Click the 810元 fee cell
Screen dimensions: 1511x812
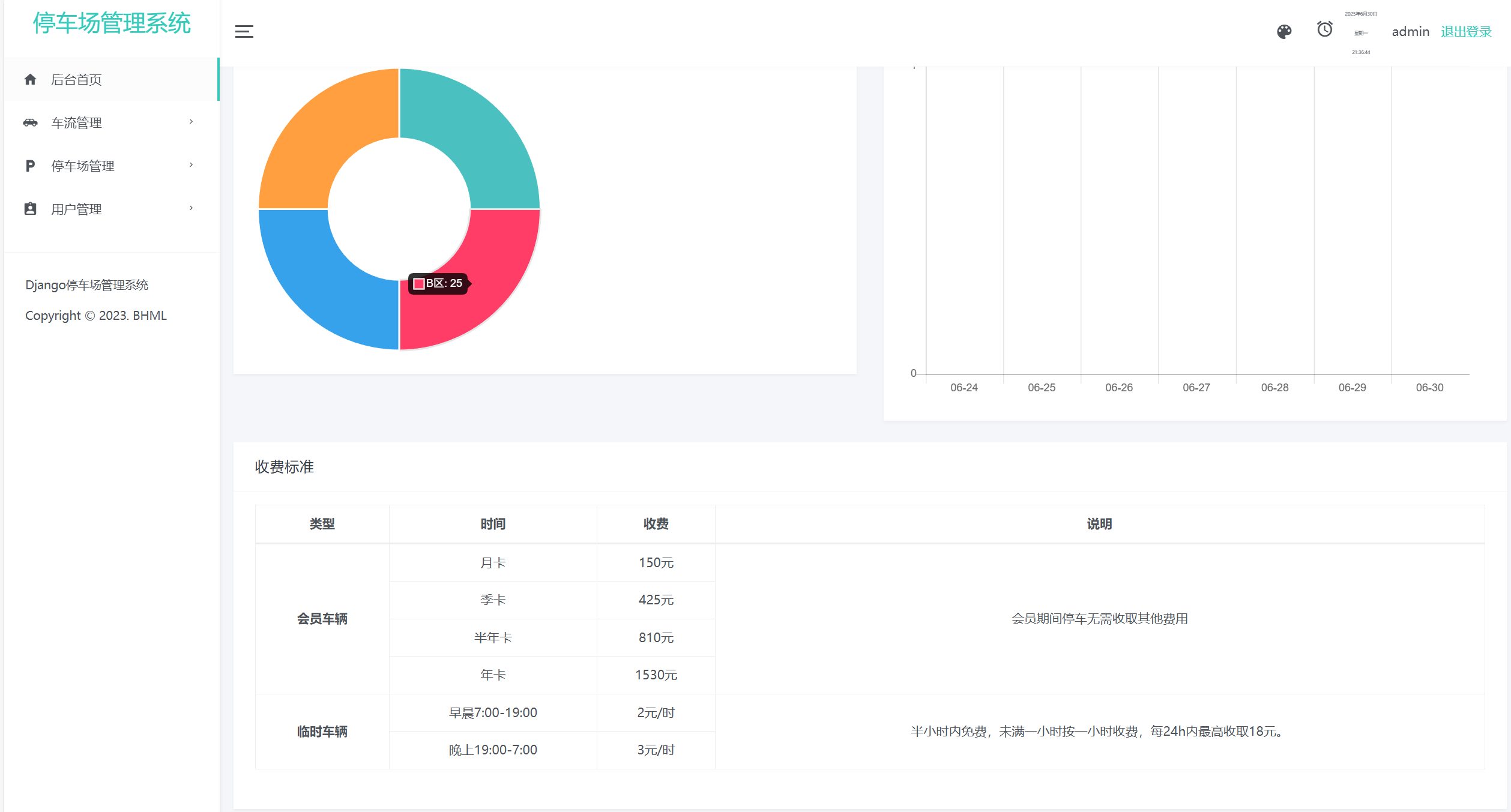(656, 638)
